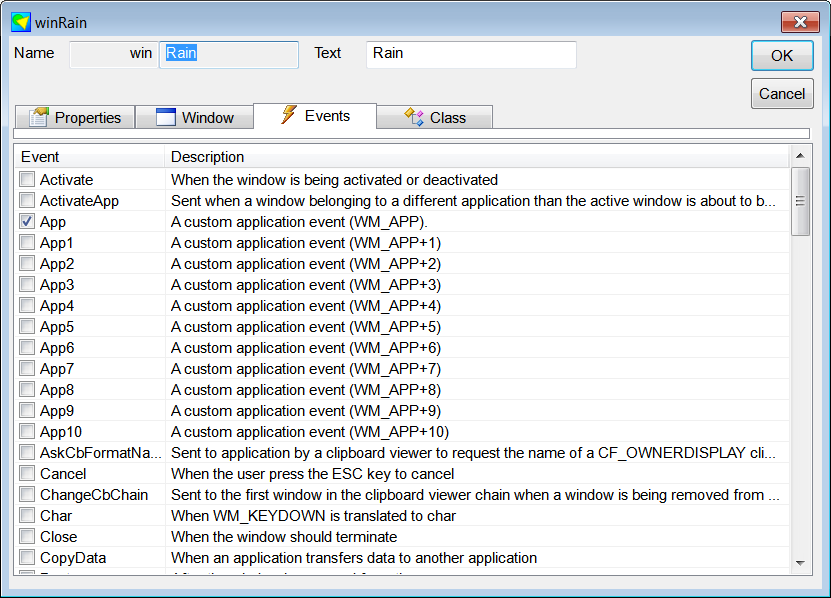Click the Name field label
The image size is (831, 598).
point(34,53)
